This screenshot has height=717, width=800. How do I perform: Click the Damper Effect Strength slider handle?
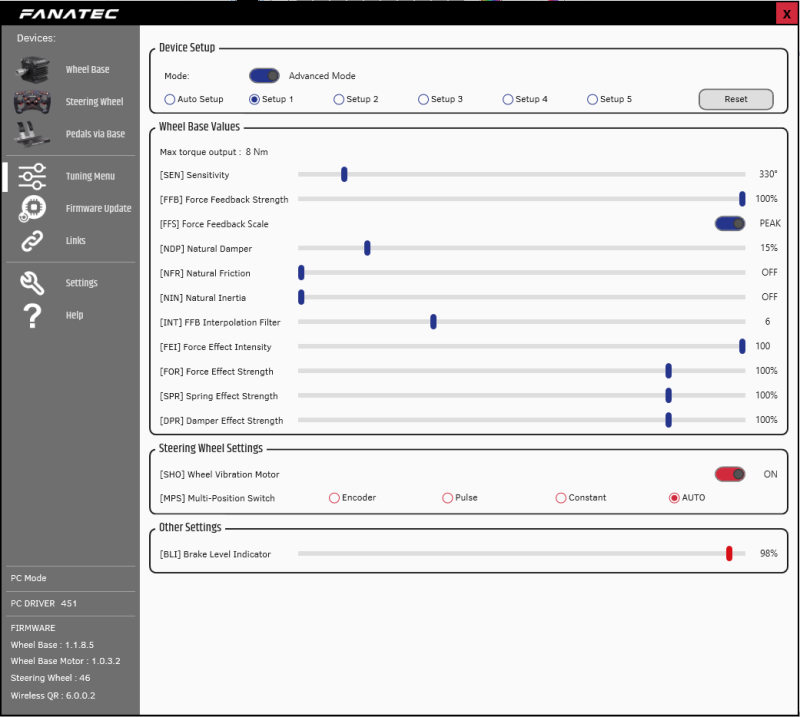[x=668, y=419]
